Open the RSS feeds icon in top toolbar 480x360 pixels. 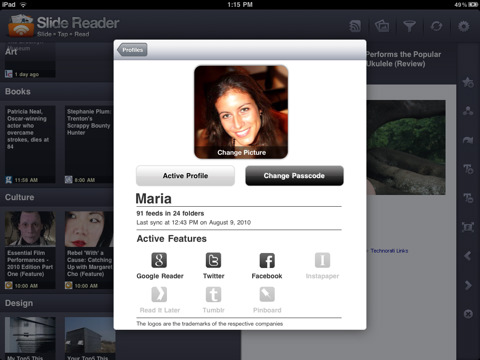(355, 26)
